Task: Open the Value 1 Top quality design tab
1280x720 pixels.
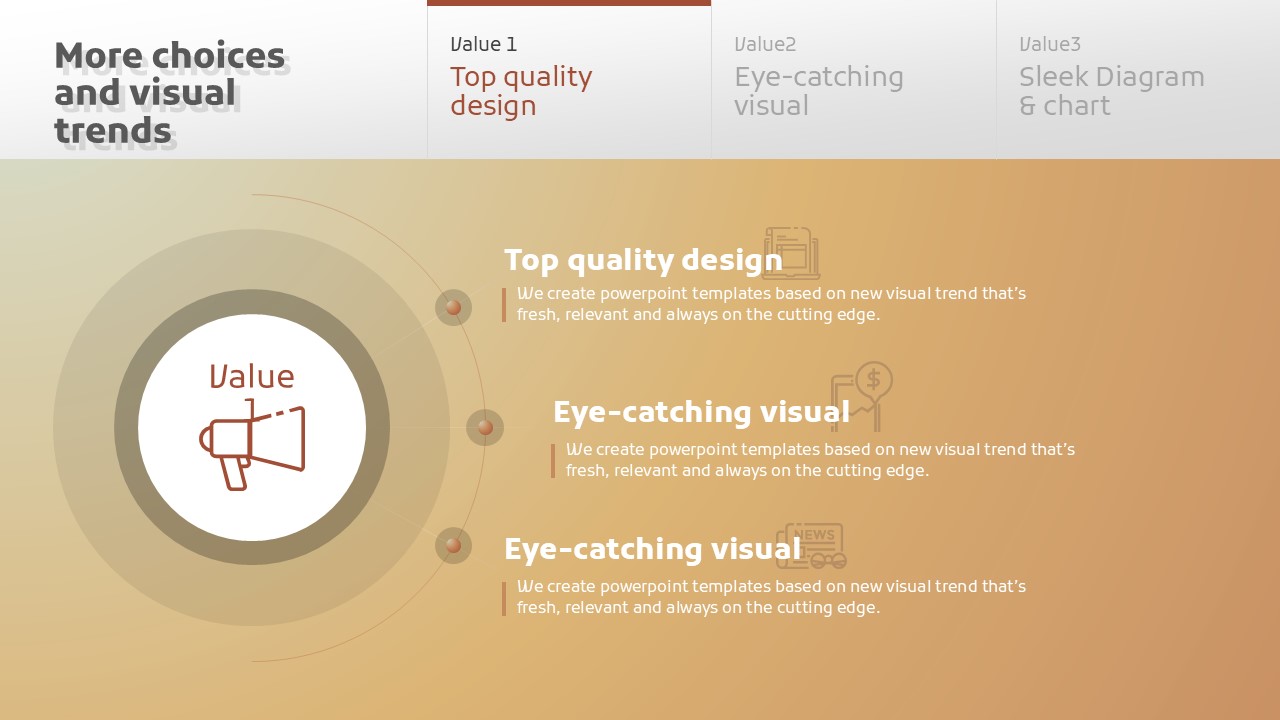Action: pos(568,80)
